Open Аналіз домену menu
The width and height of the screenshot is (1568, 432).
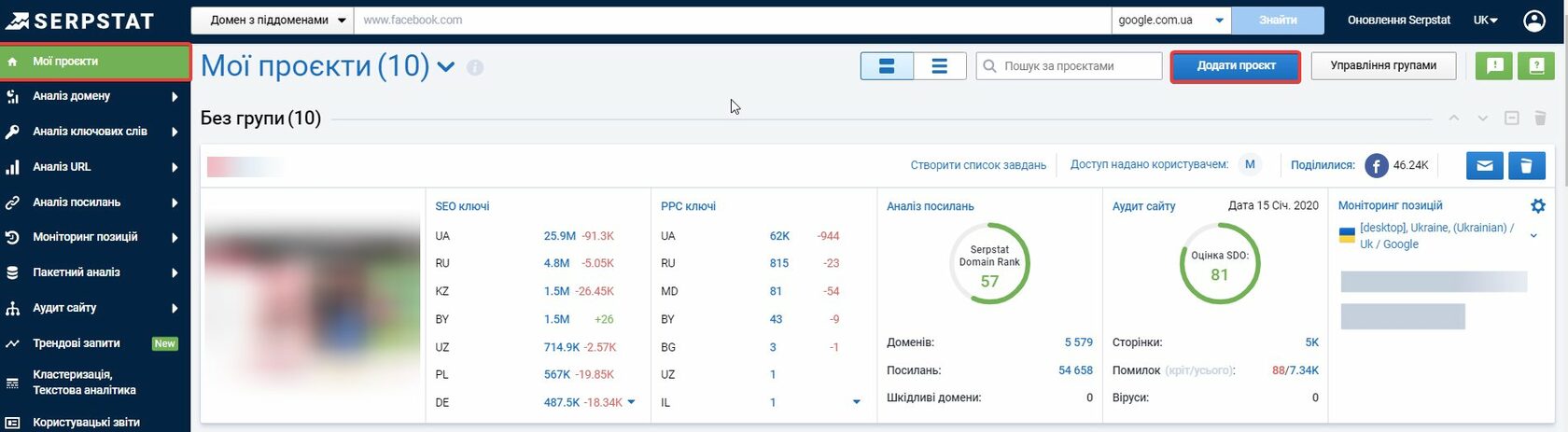(95, 96)
